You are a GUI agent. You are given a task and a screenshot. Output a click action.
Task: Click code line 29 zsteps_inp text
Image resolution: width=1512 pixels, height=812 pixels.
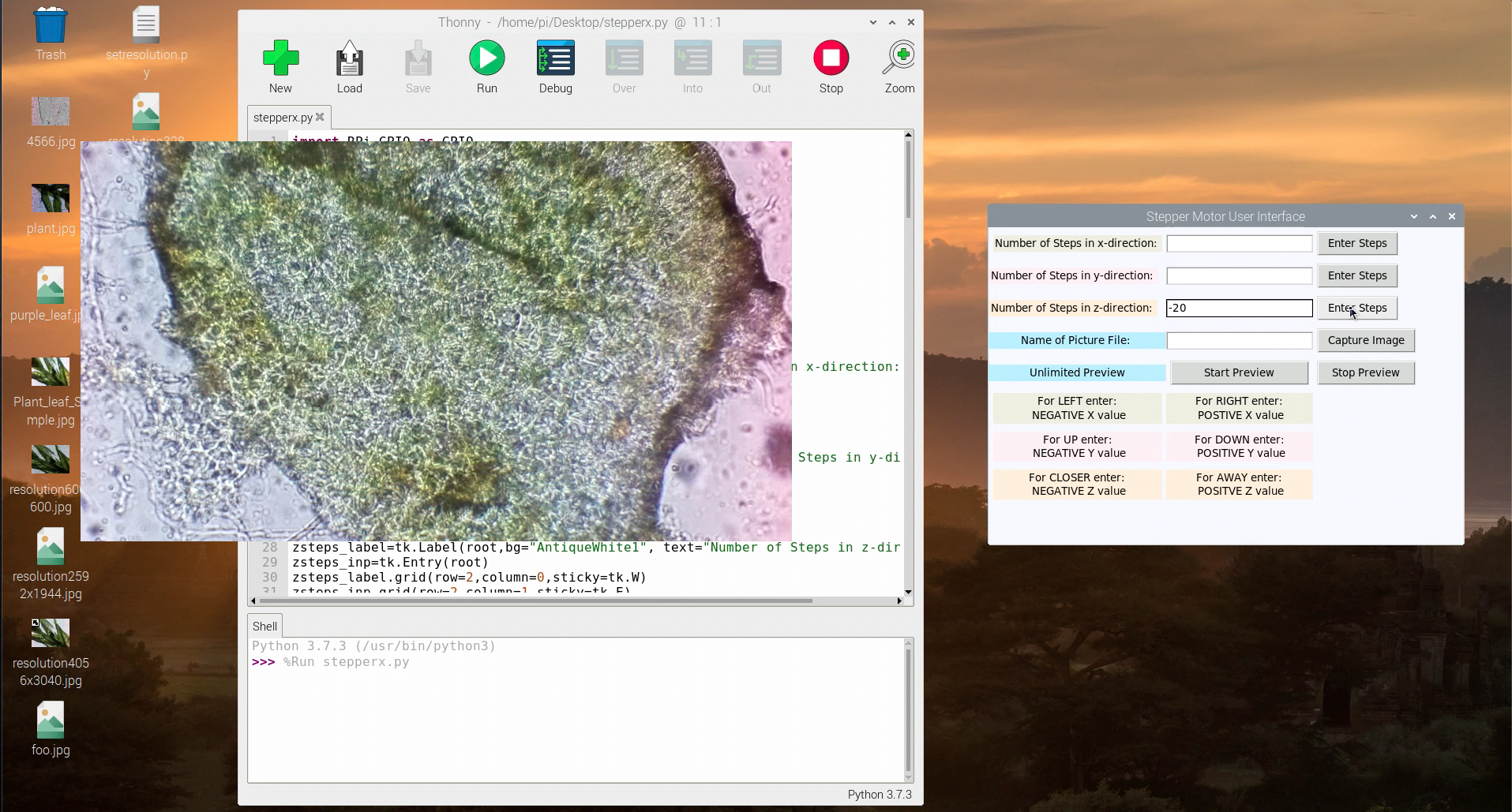390,562
